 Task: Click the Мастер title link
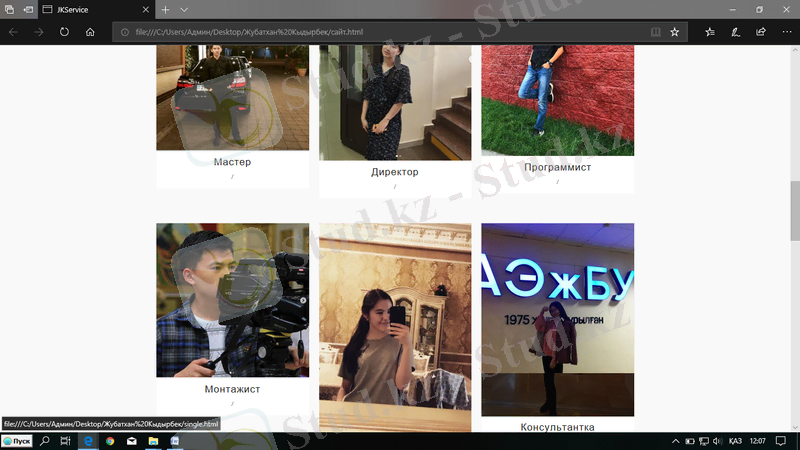232,162
